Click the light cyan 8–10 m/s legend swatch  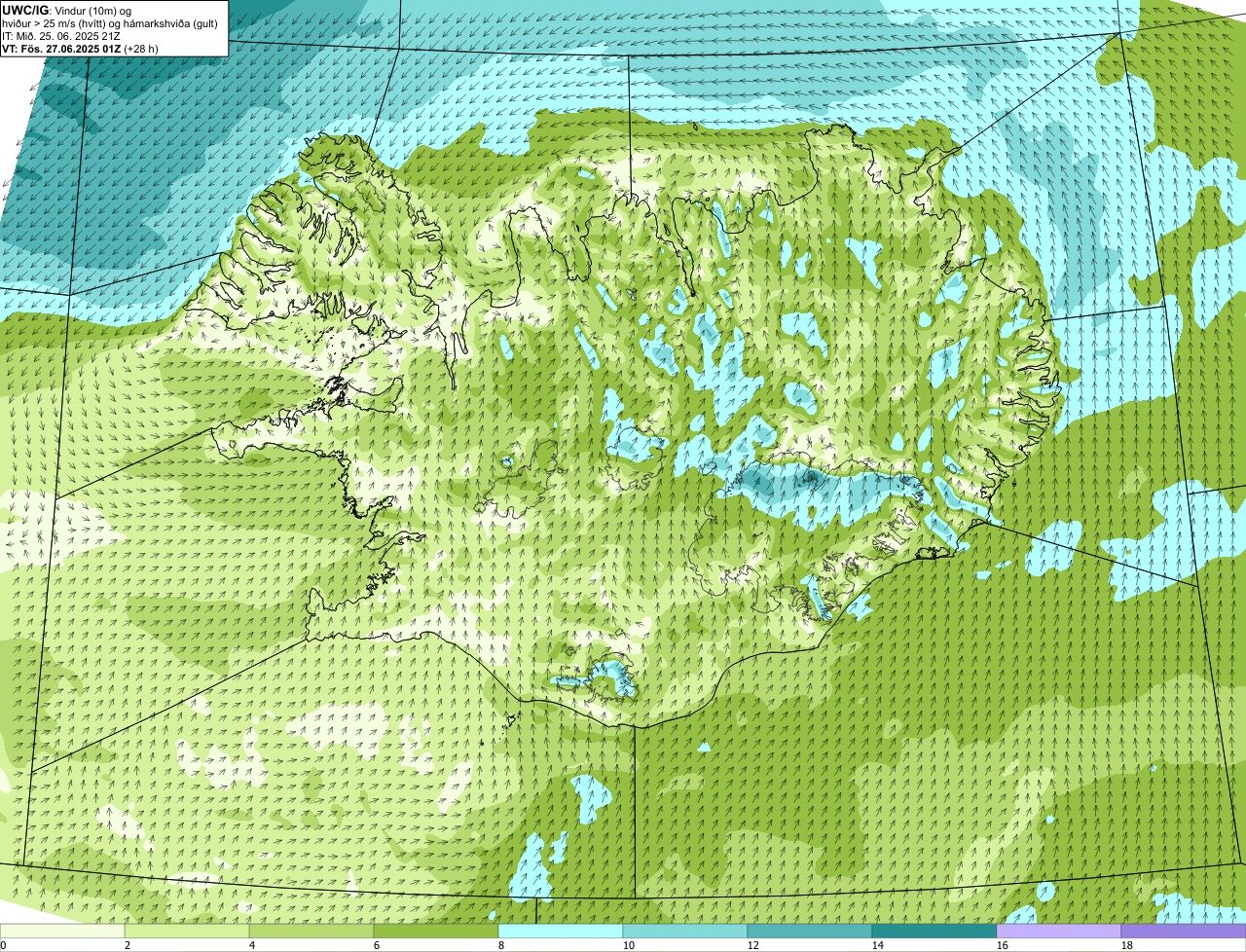pos(561,931)
